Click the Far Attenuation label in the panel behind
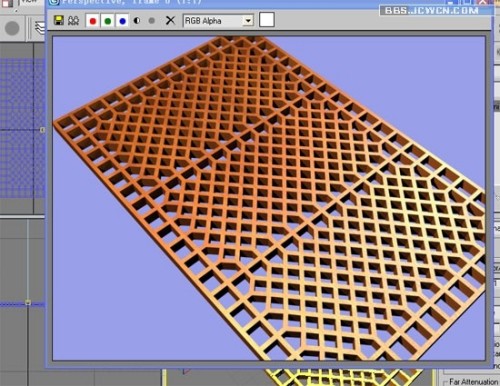Image resolution: width=500 pixels, height=386 pixels. (x=473, y=382)
